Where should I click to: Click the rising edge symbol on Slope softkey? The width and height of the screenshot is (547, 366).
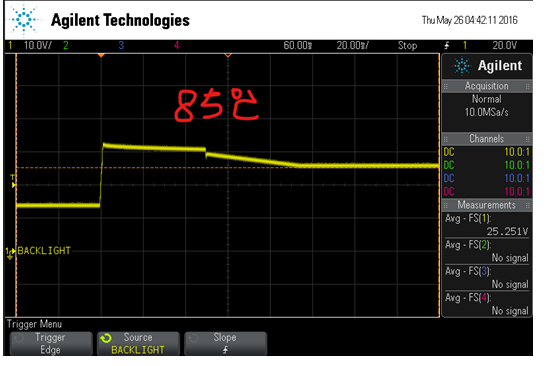click(225, 350)
